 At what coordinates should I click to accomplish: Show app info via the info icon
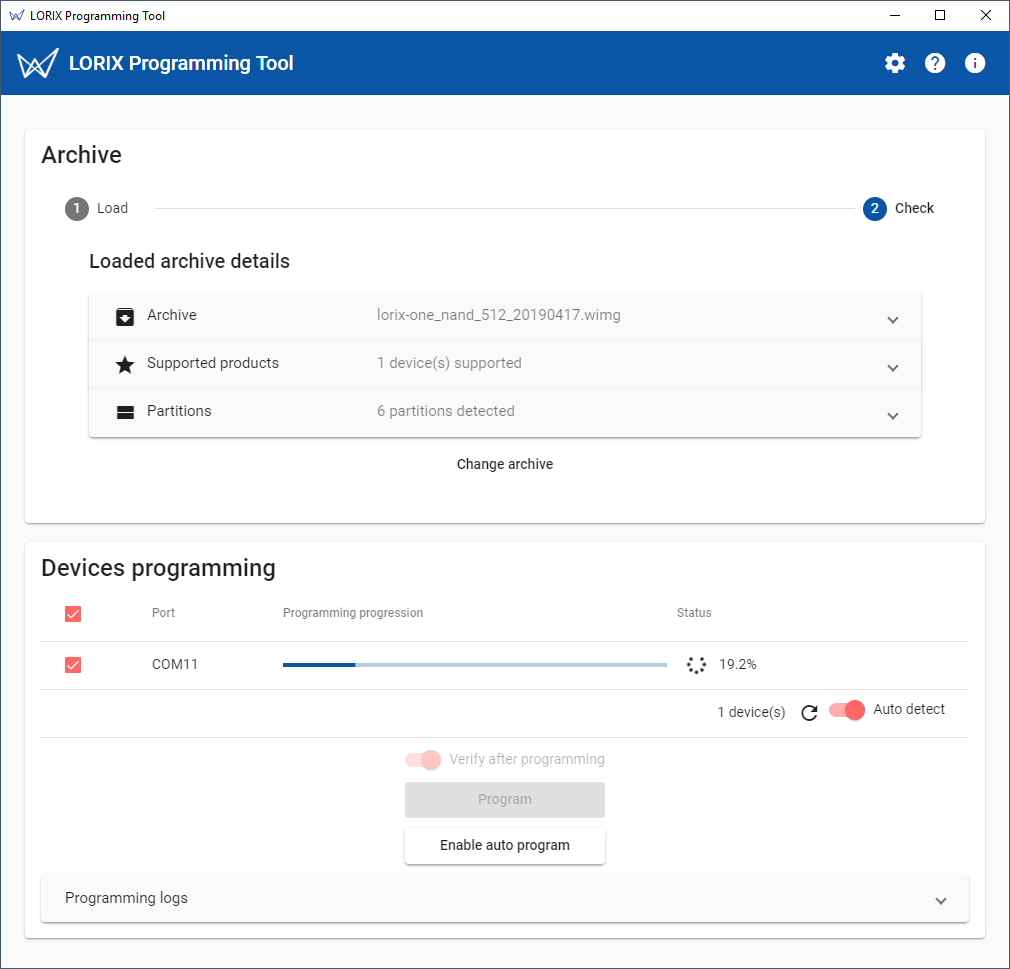coord(975,63)
